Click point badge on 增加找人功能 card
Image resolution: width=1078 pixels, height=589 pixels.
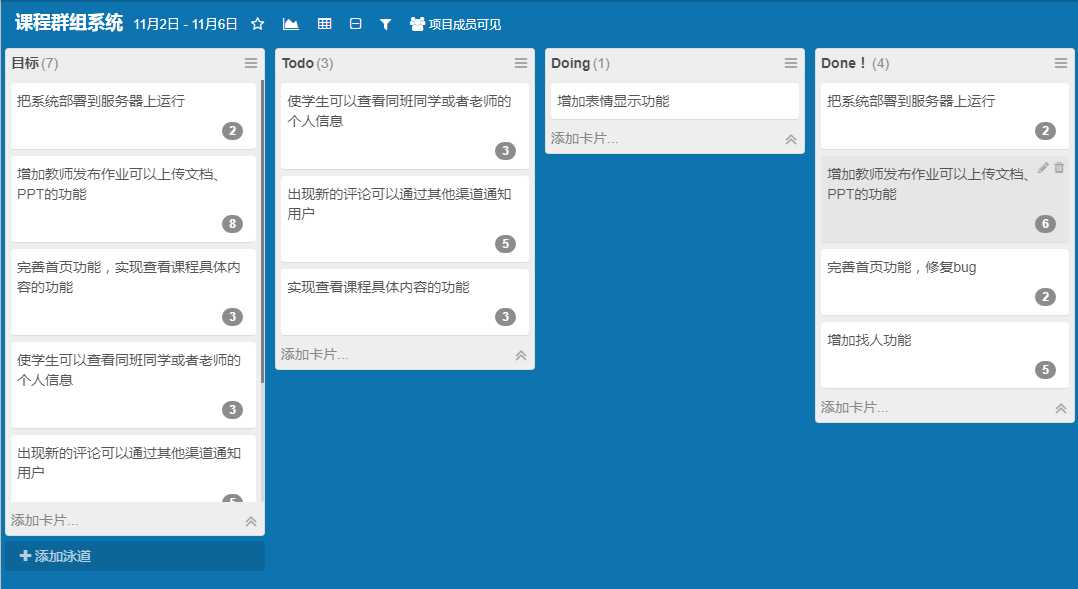1045,370
